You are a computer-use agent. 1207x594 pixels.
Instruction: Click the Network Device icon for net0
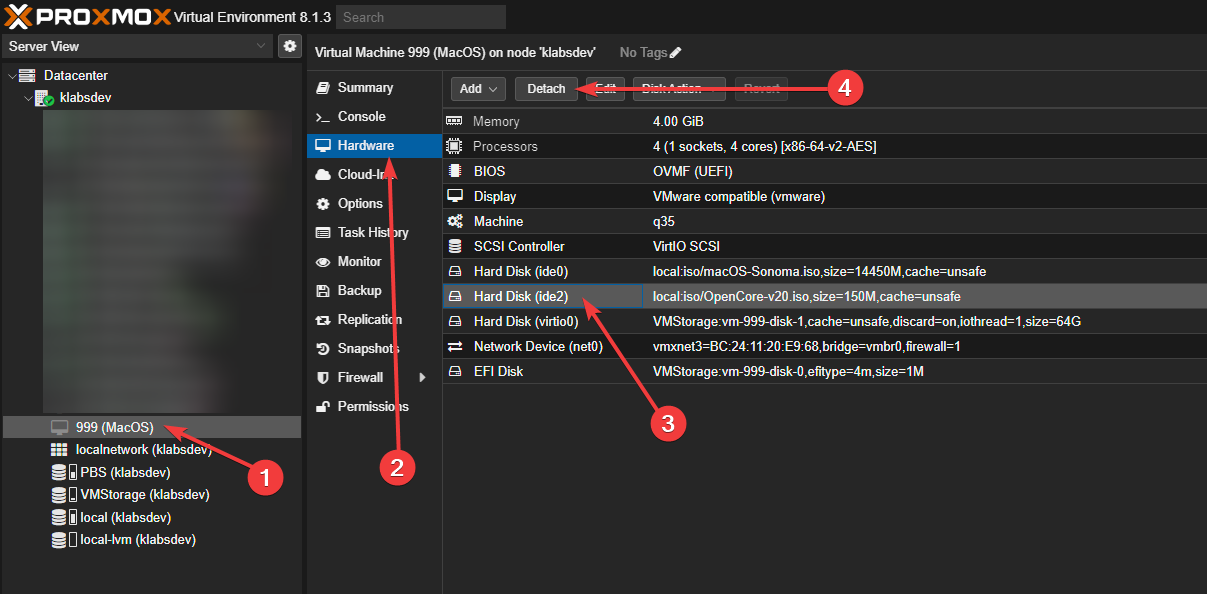[x=456, y=346]
